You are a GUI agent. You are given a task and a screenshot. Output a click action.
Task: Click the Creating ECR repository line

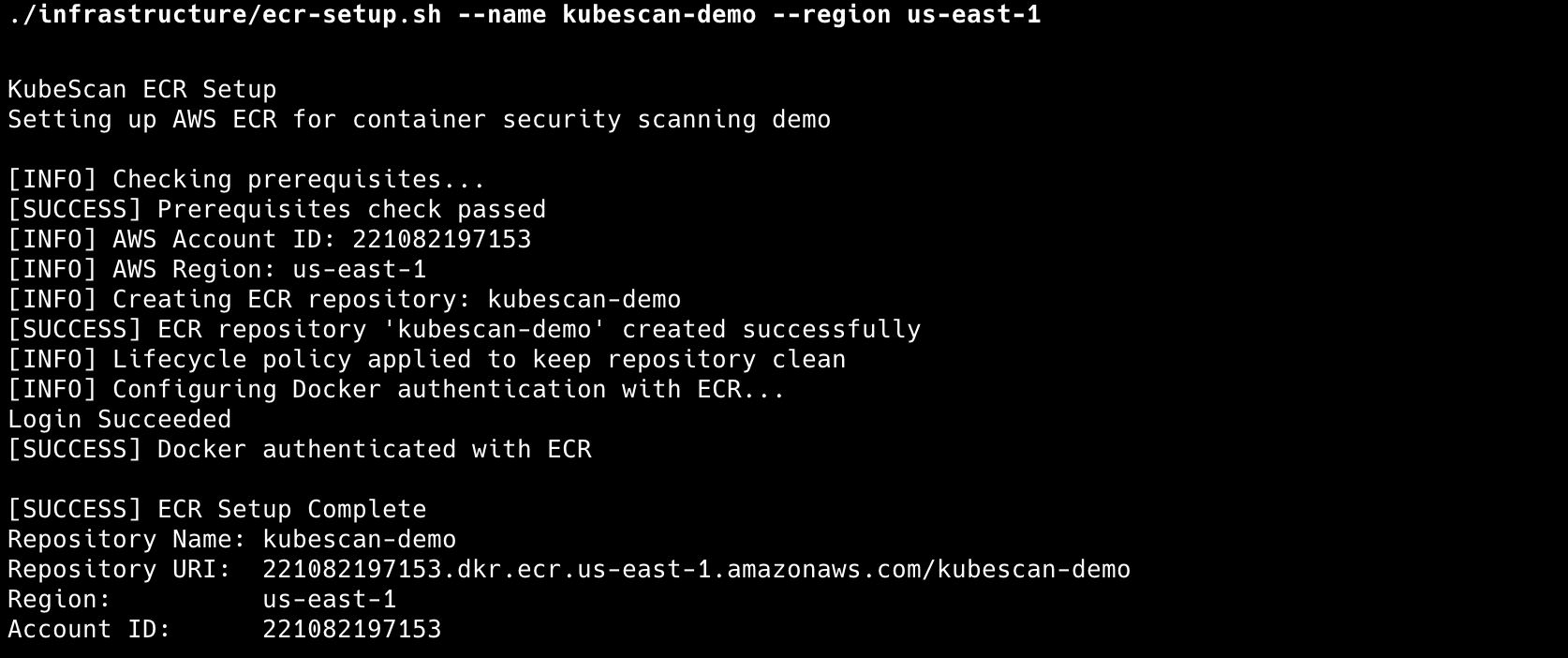coord(345,300)
